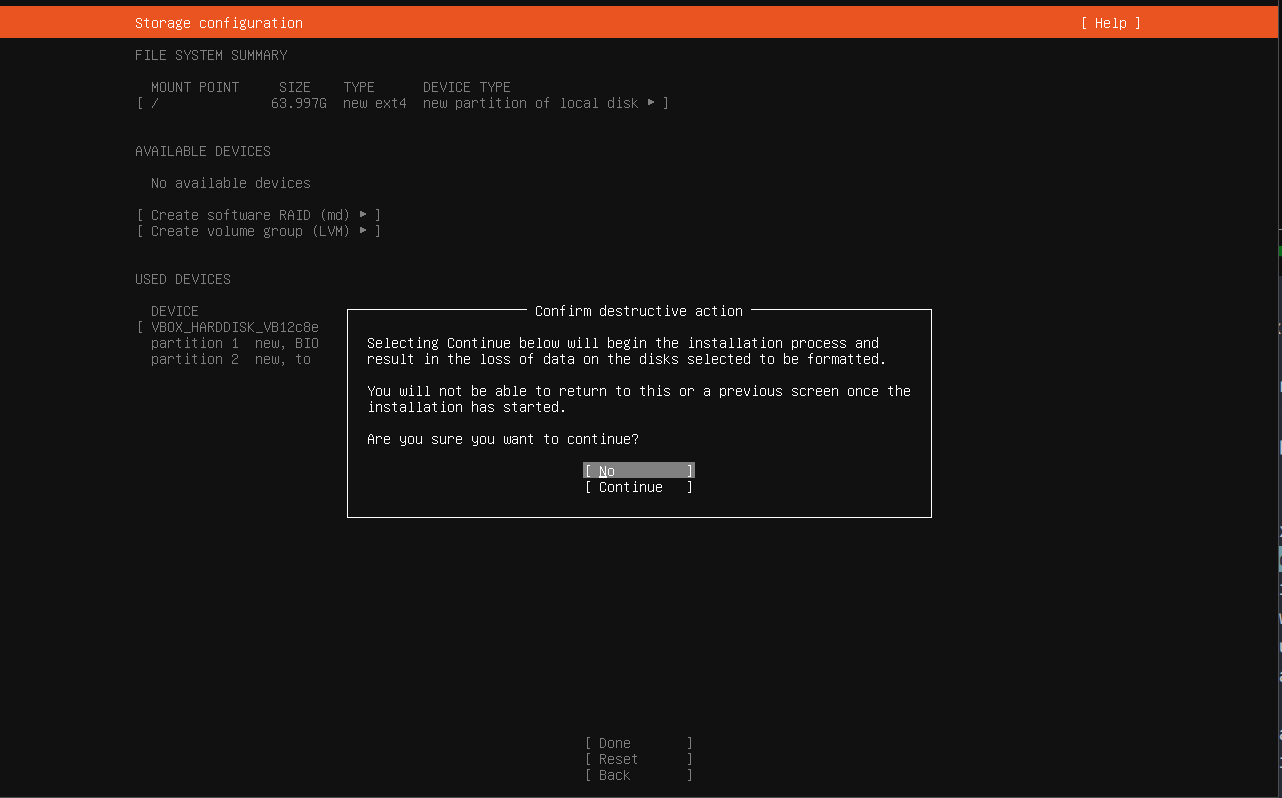Image resolution: width=1282 pixels, height=798 pixels.
Task: Select No in the confirmation dialog
Action: tap(638, 471)
